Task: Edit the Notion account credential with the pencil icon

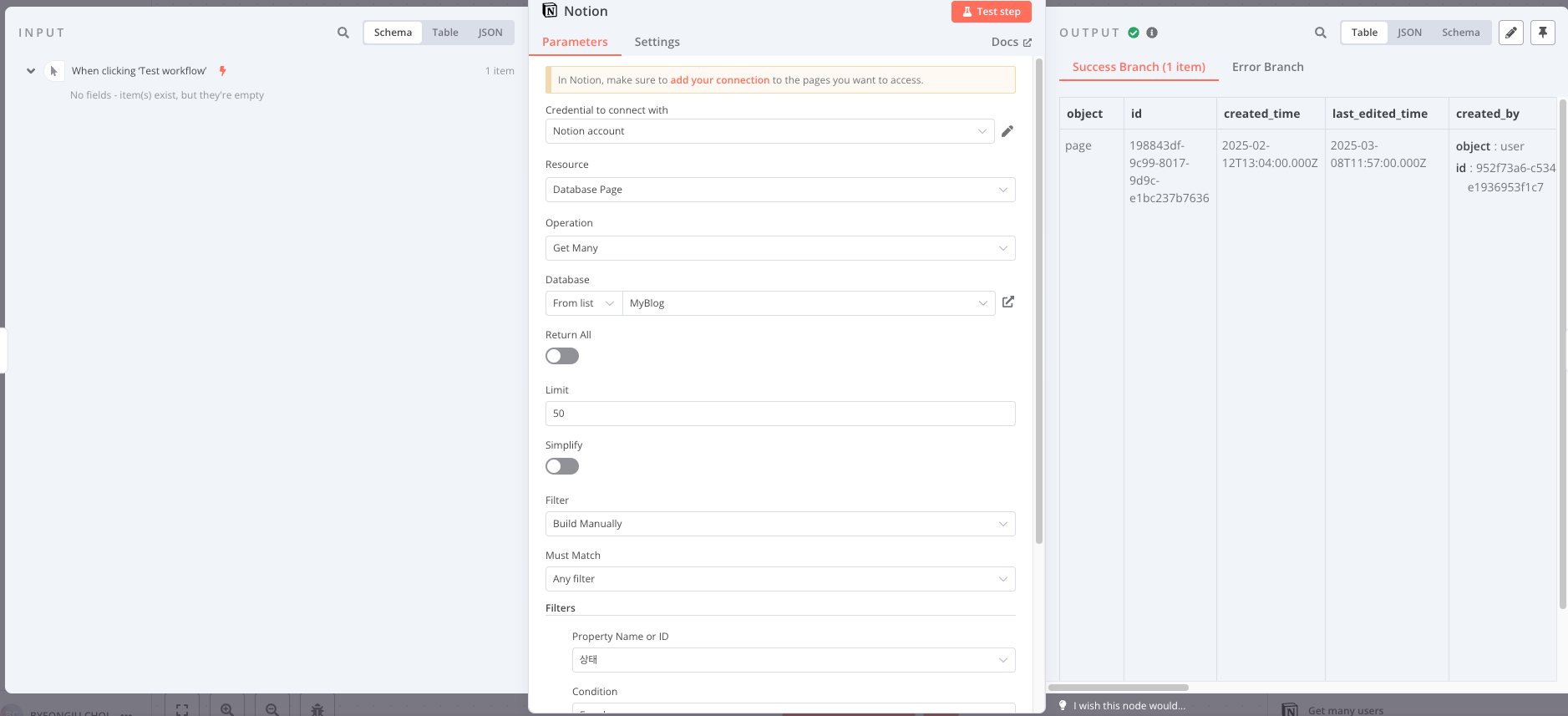Action: tap(1007, 131)
